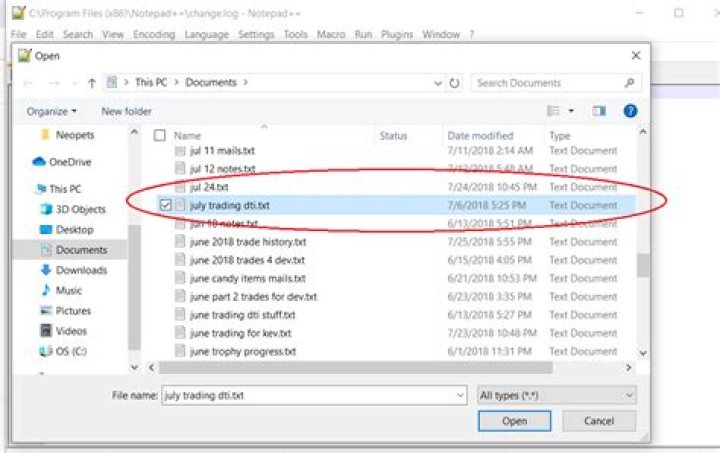Click in the File name text field

click(308, 395)
